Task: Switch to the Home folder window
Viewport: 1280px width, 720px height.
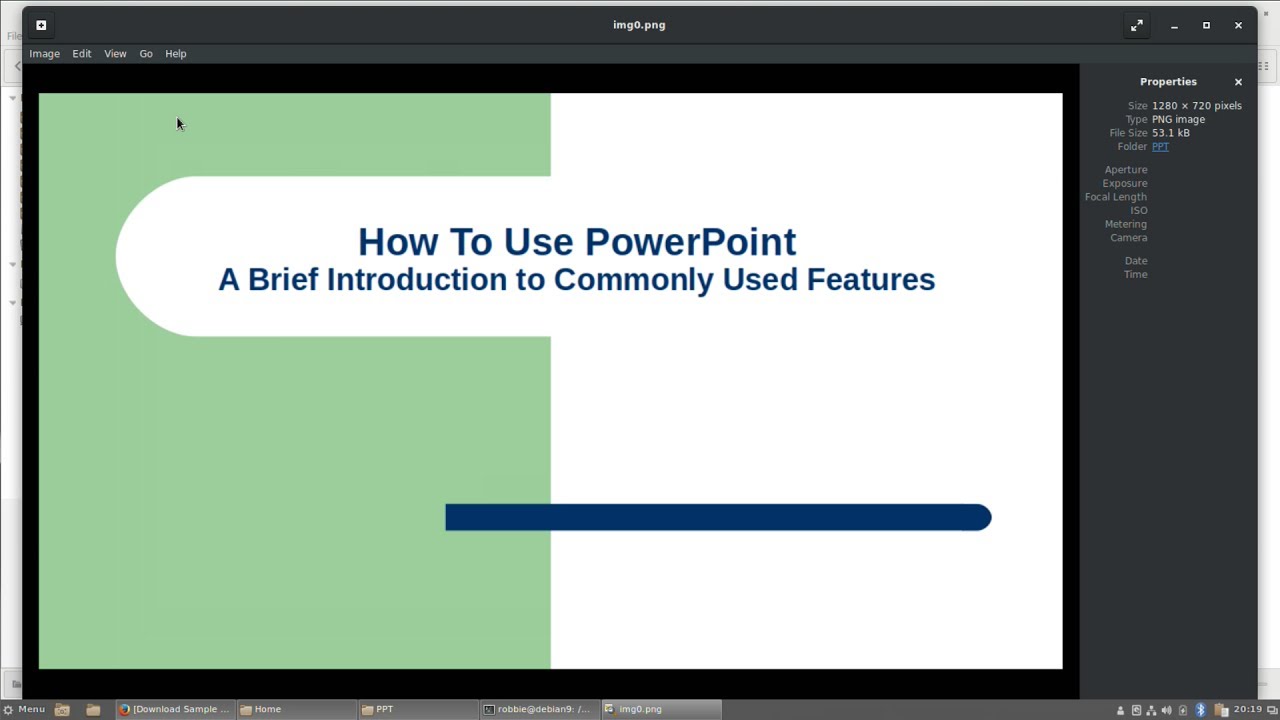Action: tap(296, 709)
